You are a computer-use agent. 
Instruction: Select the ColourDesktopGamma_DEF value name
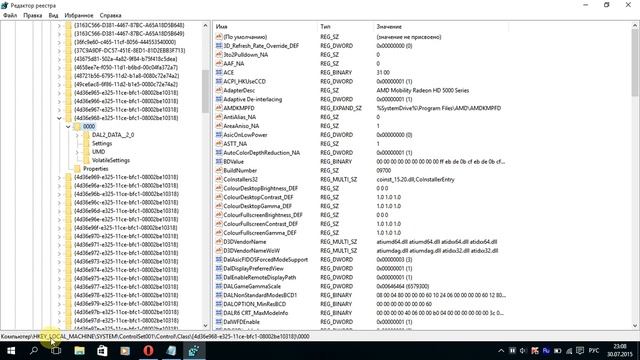click(258, 206)
